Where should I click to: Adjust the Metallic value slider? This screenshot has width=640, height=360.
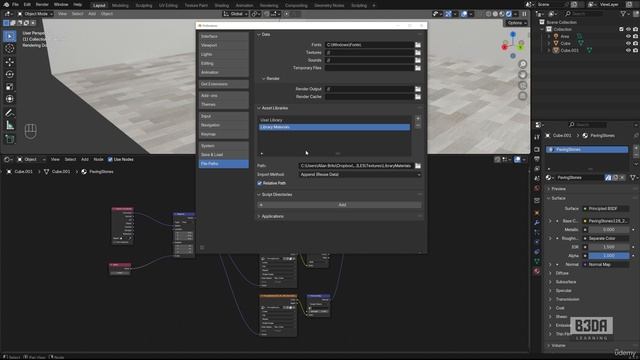tap(609, 229)
